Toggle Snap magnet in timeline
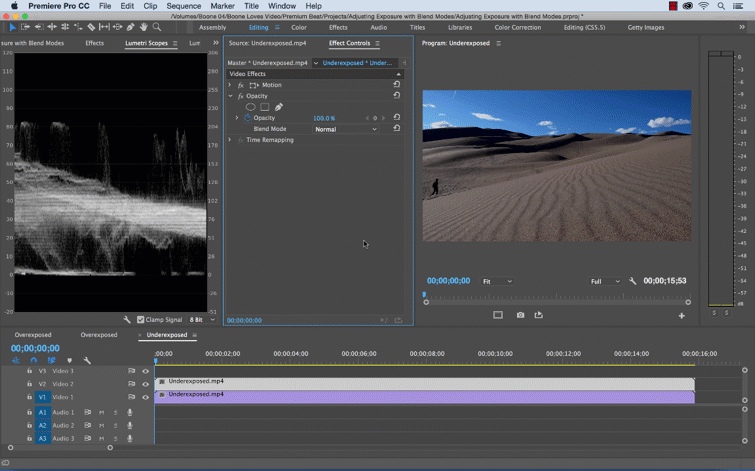This screenshot has width=755, height=471. (33, 361)
